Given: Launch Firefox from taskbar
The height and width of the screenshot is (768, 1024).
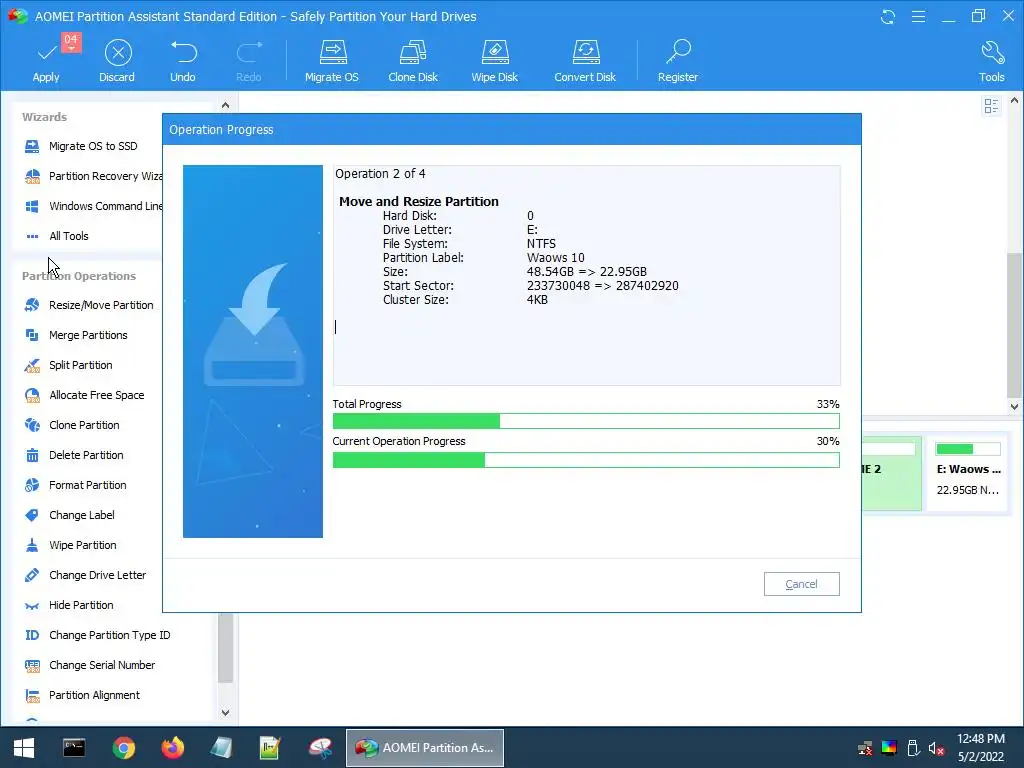Looking at the screenshot, I should tap(172, 748).
